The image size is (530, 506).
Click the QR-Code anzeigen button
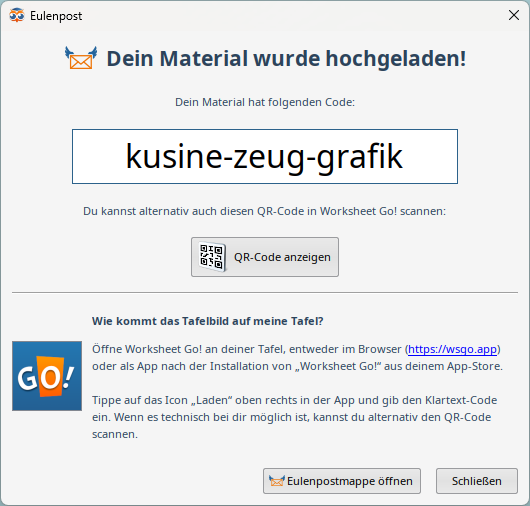click(265, 257)
